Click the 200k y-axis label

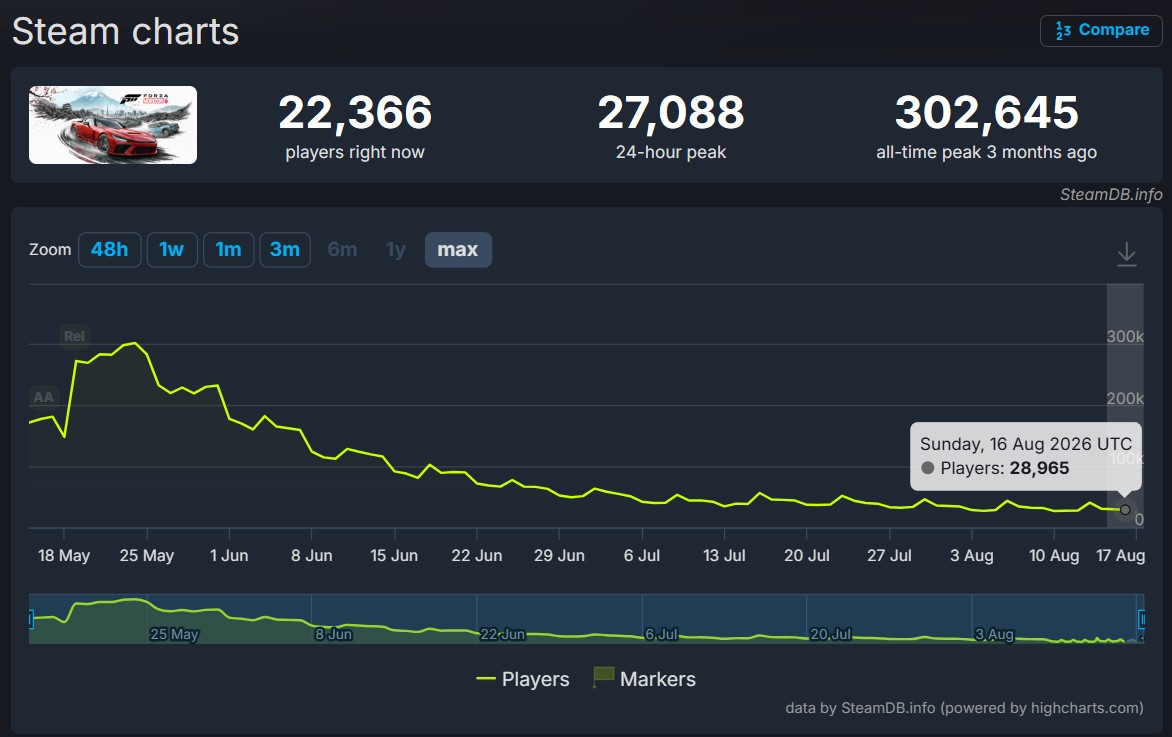pyautogui.click(x=1125, y=398)
